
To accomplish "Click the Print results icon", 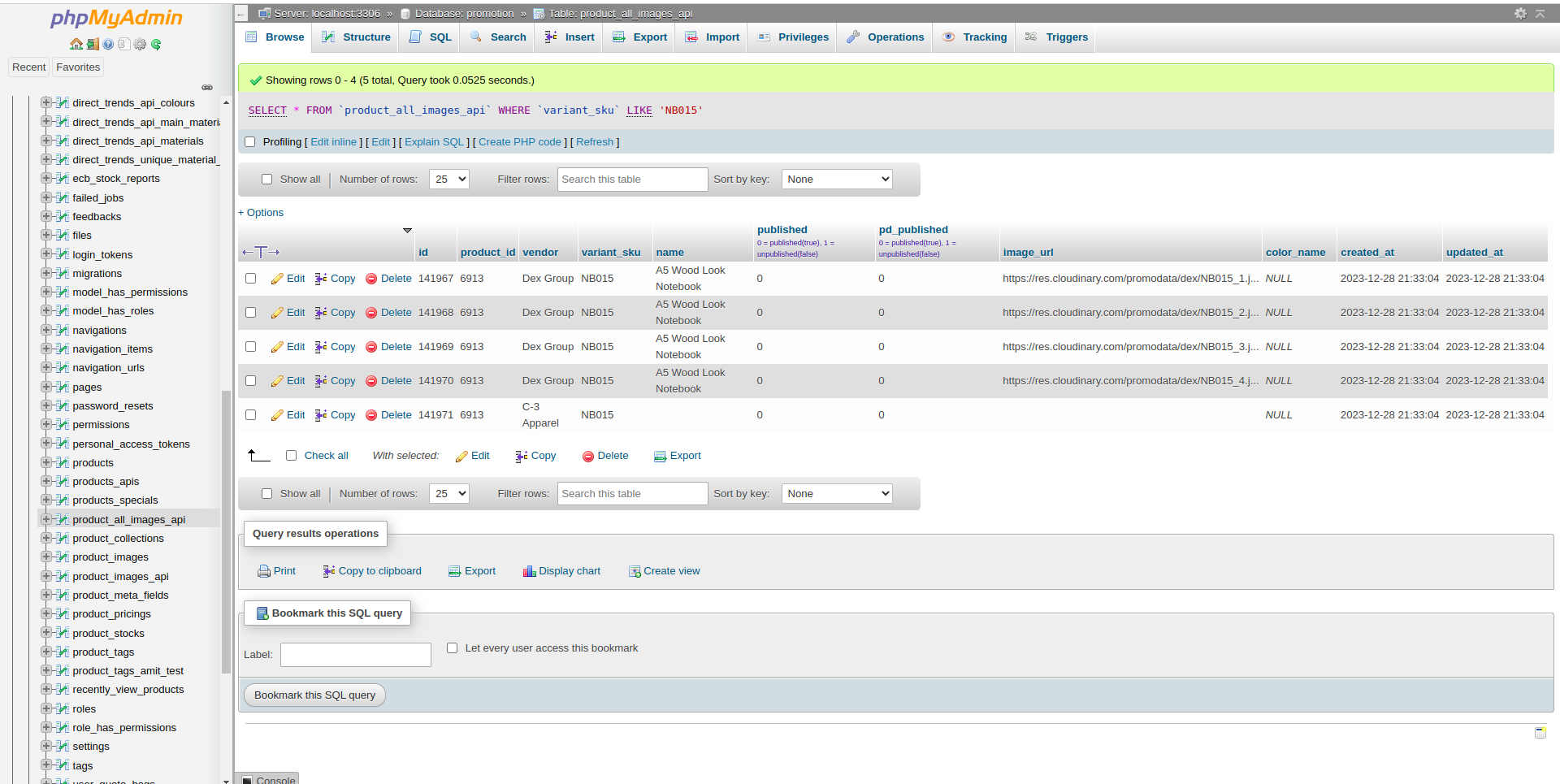I will tap(263, 571).
